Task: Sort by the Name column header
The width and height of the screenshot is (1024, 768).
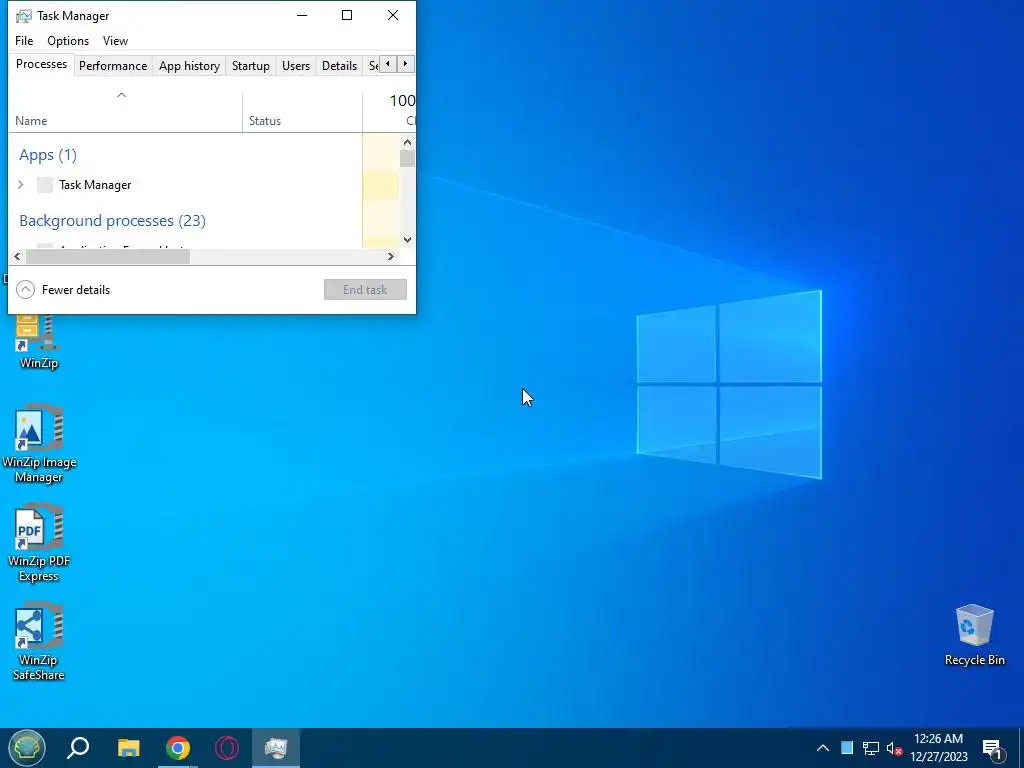Action: coord(125,112)
